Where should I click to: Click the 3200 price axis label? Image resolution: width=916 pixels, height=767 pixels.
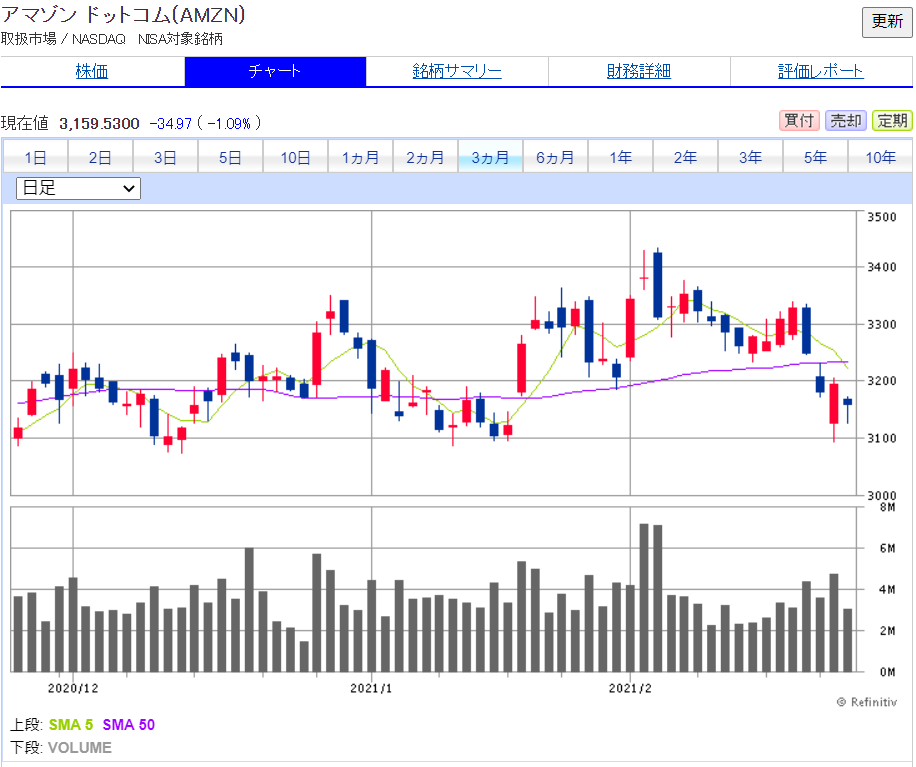(882, 381)
